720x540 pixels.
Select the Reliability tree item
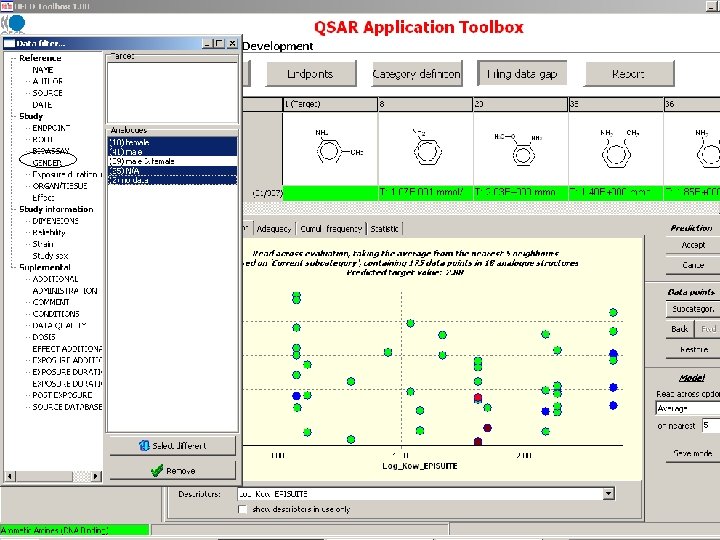pos(49,232)
